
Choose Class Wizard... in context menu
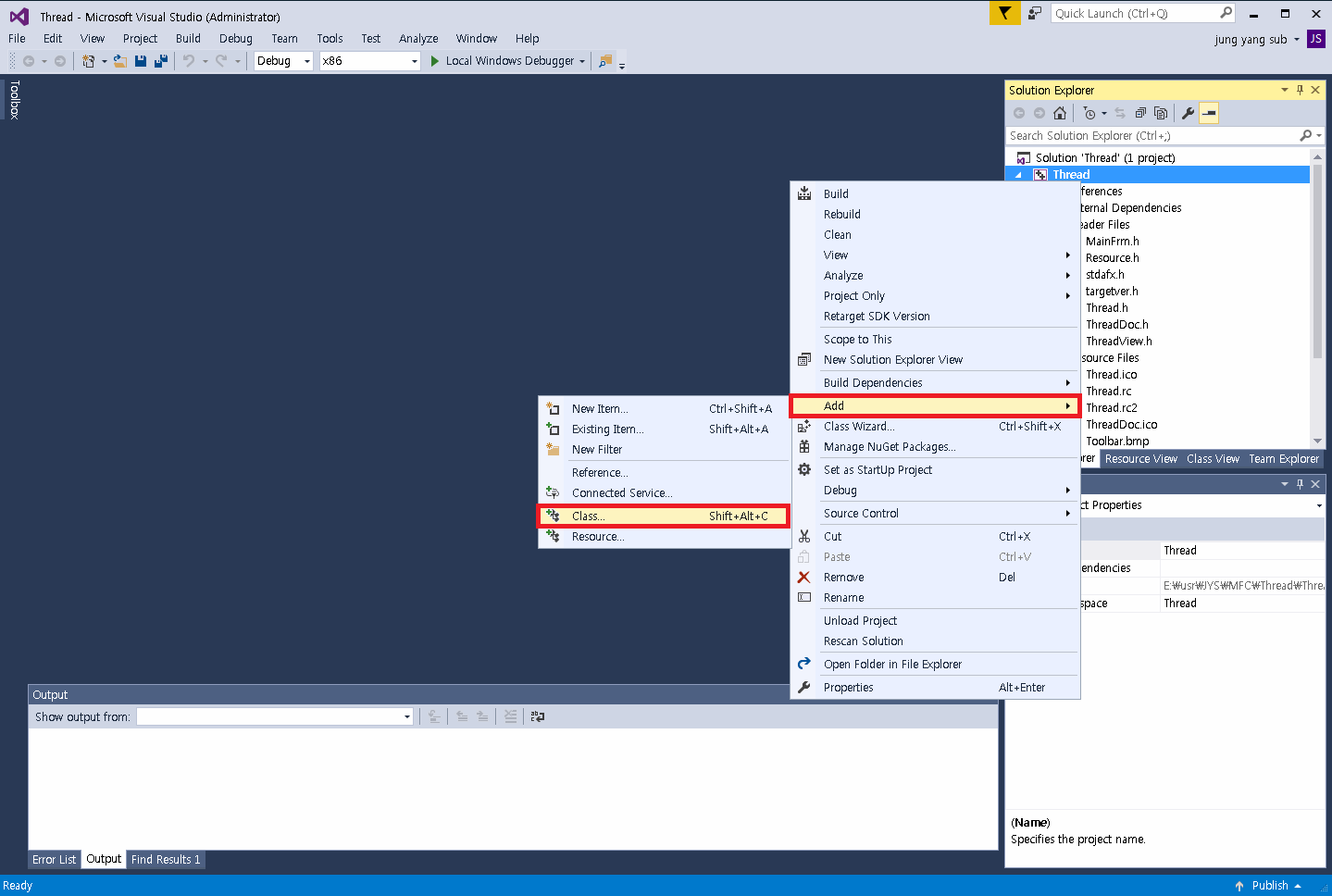pos(935,427)
